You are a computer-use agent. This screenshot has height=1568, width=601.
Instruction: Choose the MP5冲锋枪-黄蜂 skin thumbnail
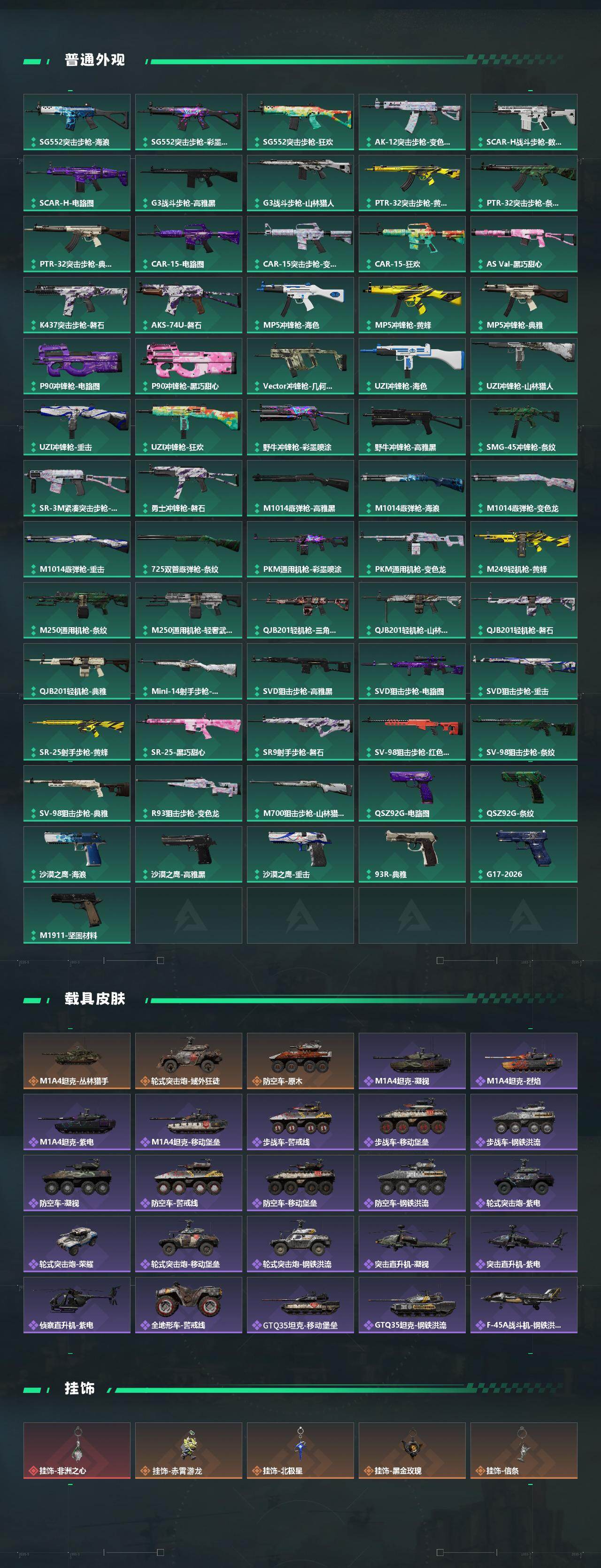[x=412, y=305]
